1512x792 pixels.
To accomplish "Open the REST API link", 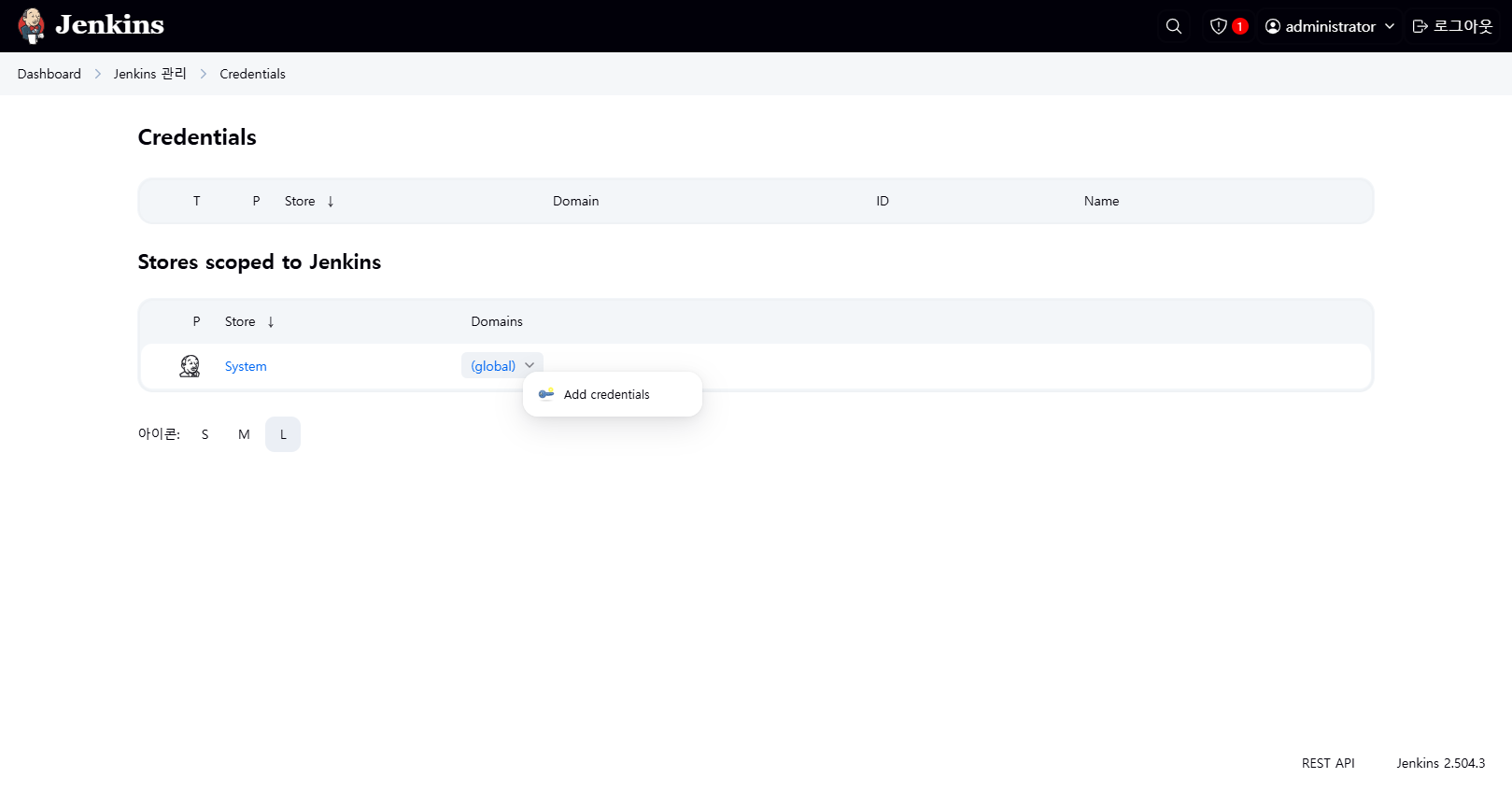I will (x=1328, y=763).
